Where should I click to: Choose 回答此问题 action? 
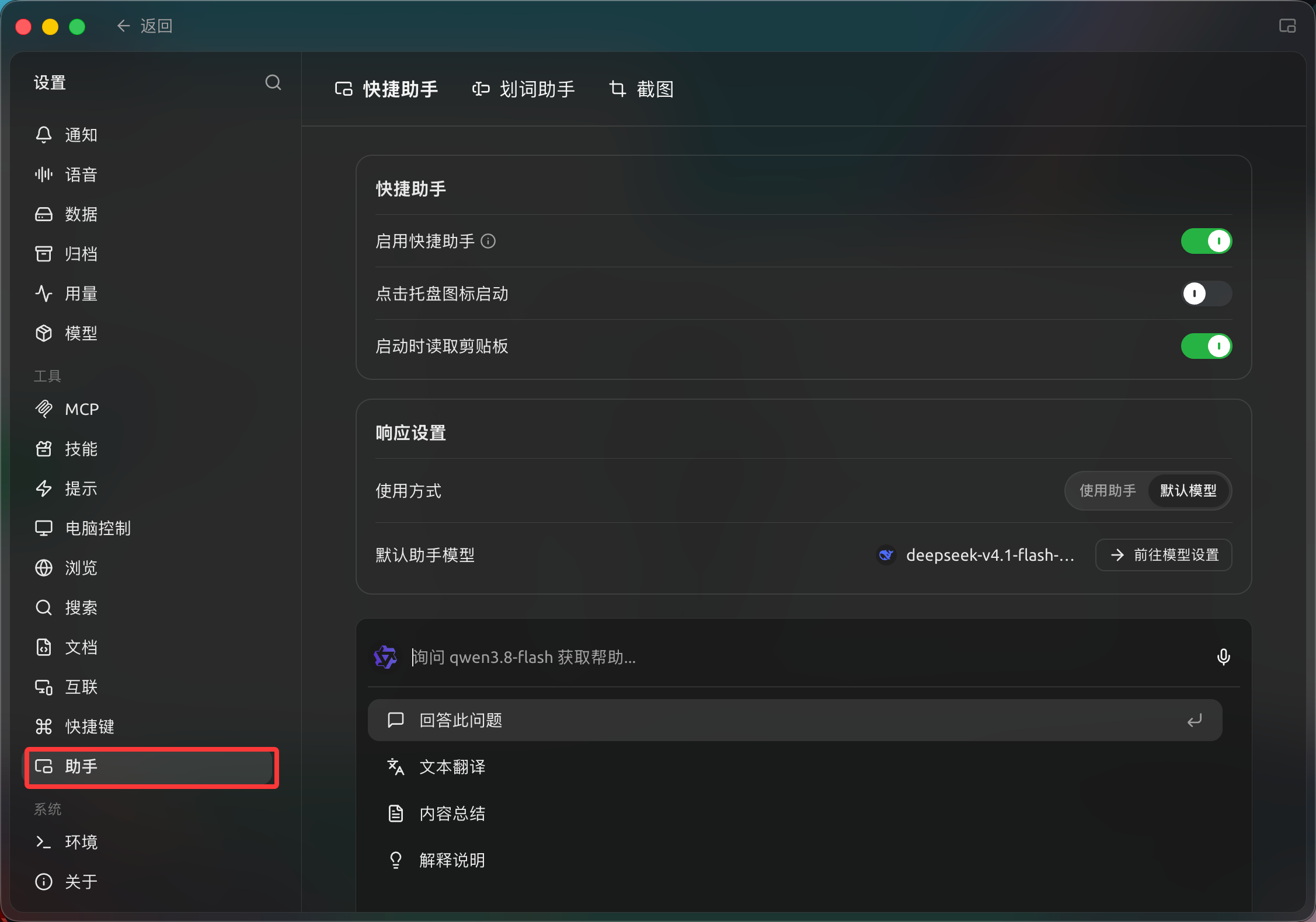coord(795,720)
